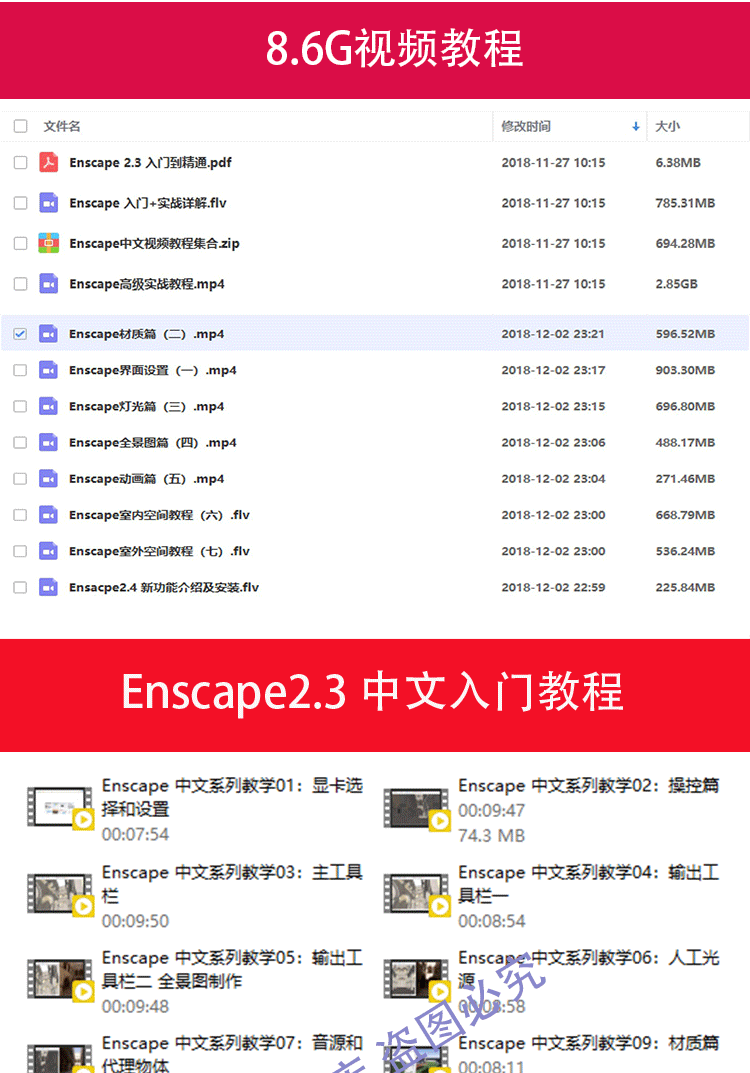750x1073 pixels.
Task: Click the thumbnail of 教学04：输出工具栏一
Action: pos(416,893)
